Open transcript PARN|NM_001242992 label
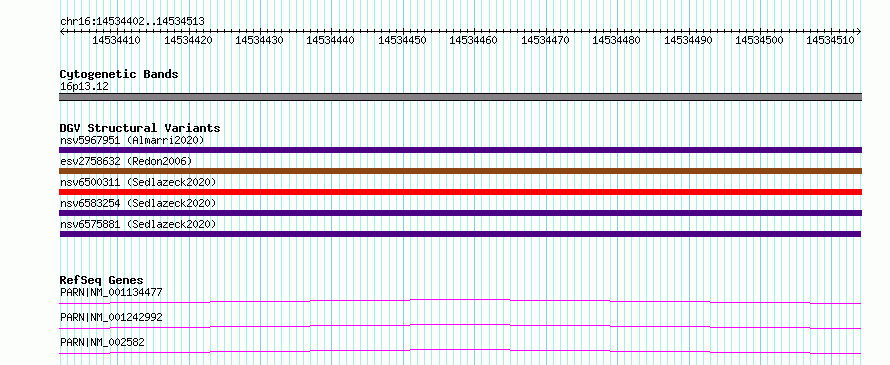 point(111,317)
